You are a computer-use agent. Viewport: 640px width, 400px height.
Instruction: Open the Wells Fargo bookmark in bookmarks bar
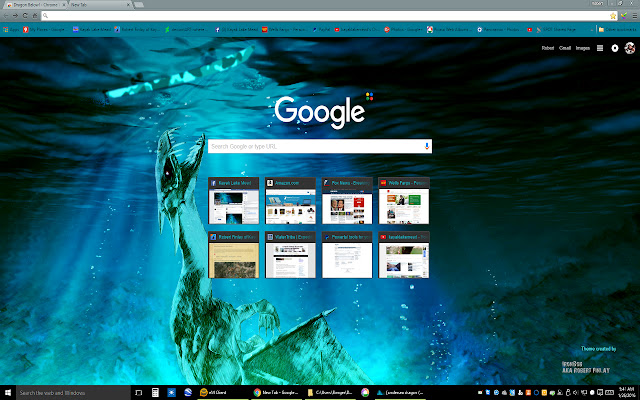(284, 29)
